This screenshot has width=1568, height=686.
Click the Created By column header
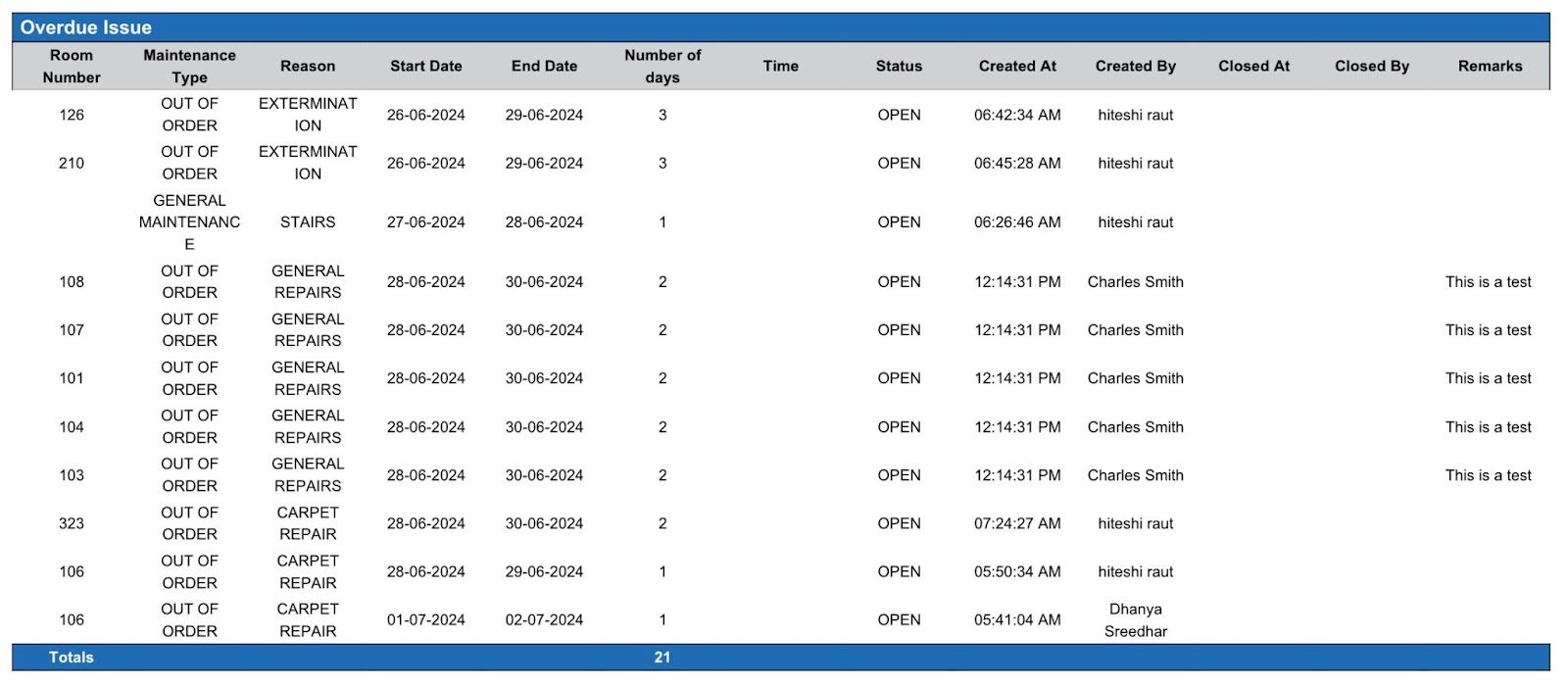coord(1135,66)
